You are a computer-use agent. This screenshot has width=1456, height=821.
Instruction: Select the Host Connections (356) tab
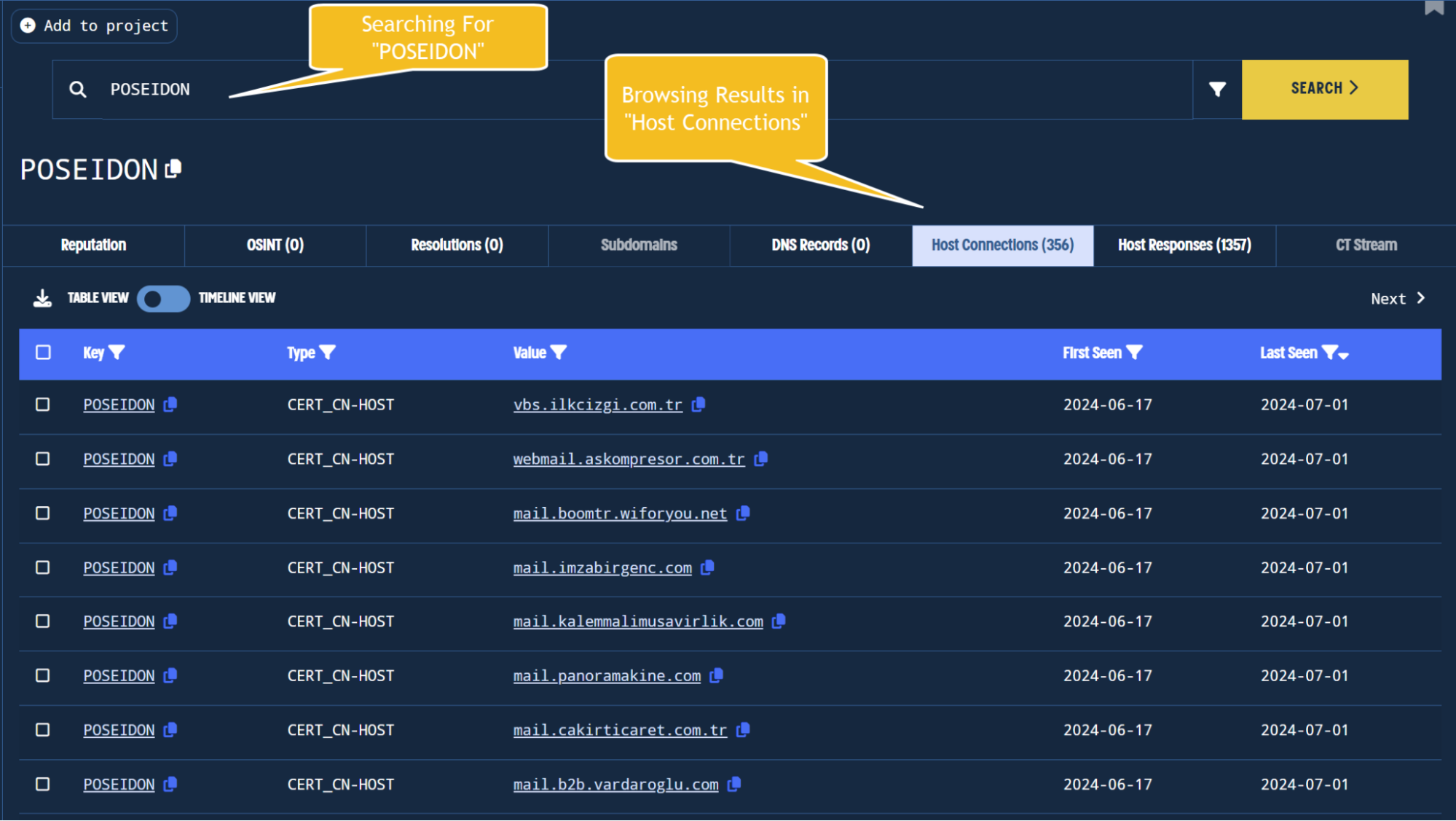click(x=1002, y=245)
